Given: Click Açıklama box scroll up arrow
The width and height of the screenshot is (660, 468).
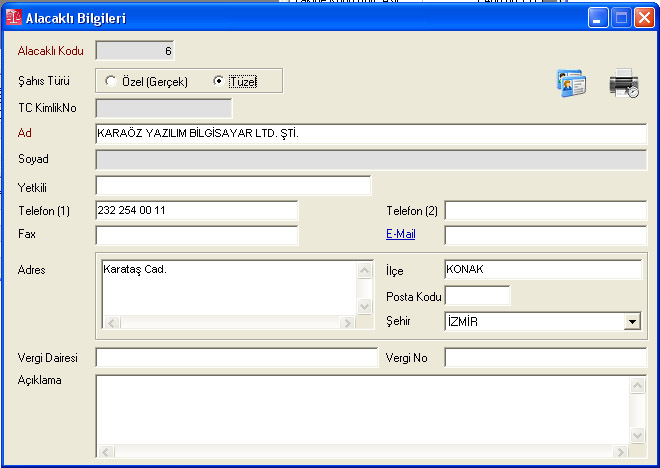Looking at the screenshot, I should [637, 386].
